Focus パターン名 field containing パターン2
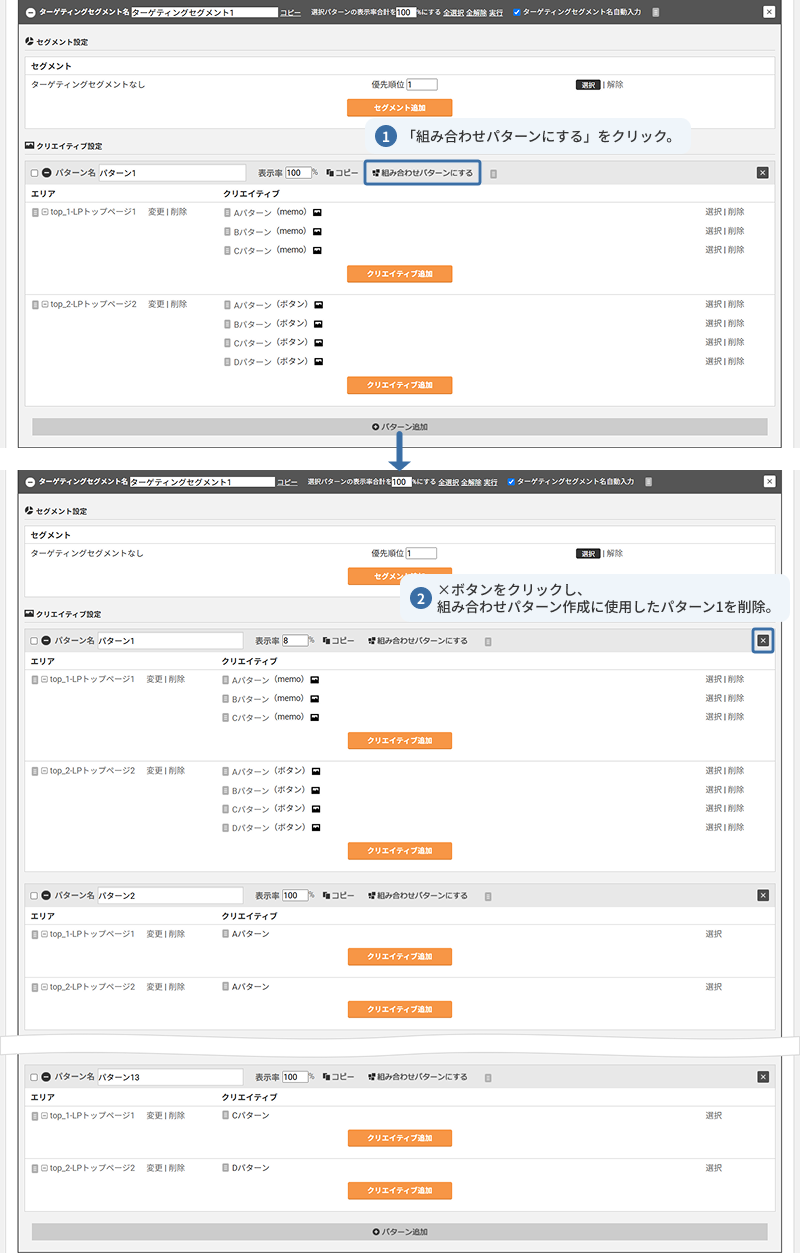800x1253 pixels. click(x=169, y=896)
